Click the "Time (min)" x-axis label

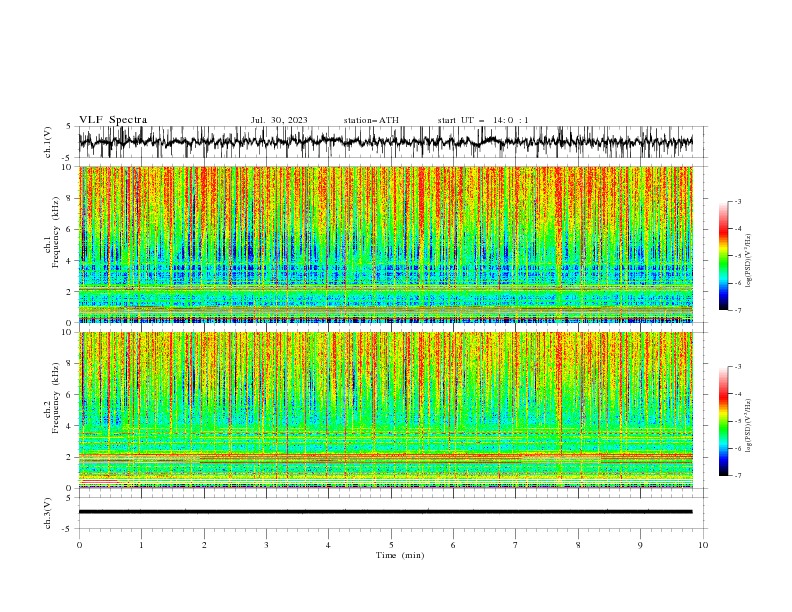click(x=400, y=555)
